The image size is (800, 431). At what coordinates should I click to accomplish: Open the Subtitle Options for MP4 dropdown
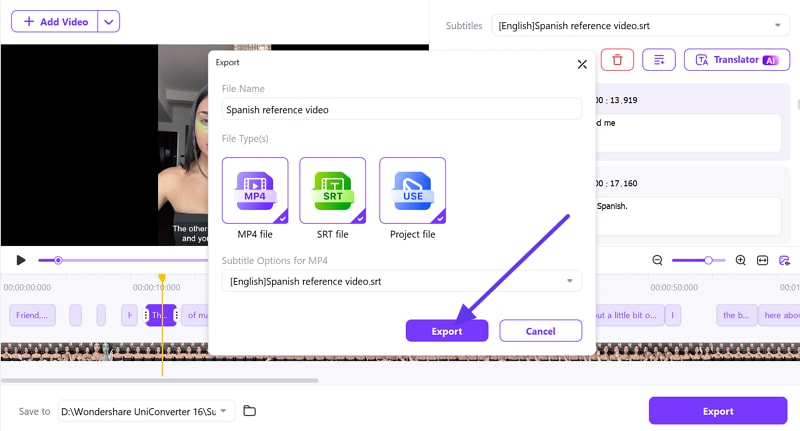click(x=402, y=281)
